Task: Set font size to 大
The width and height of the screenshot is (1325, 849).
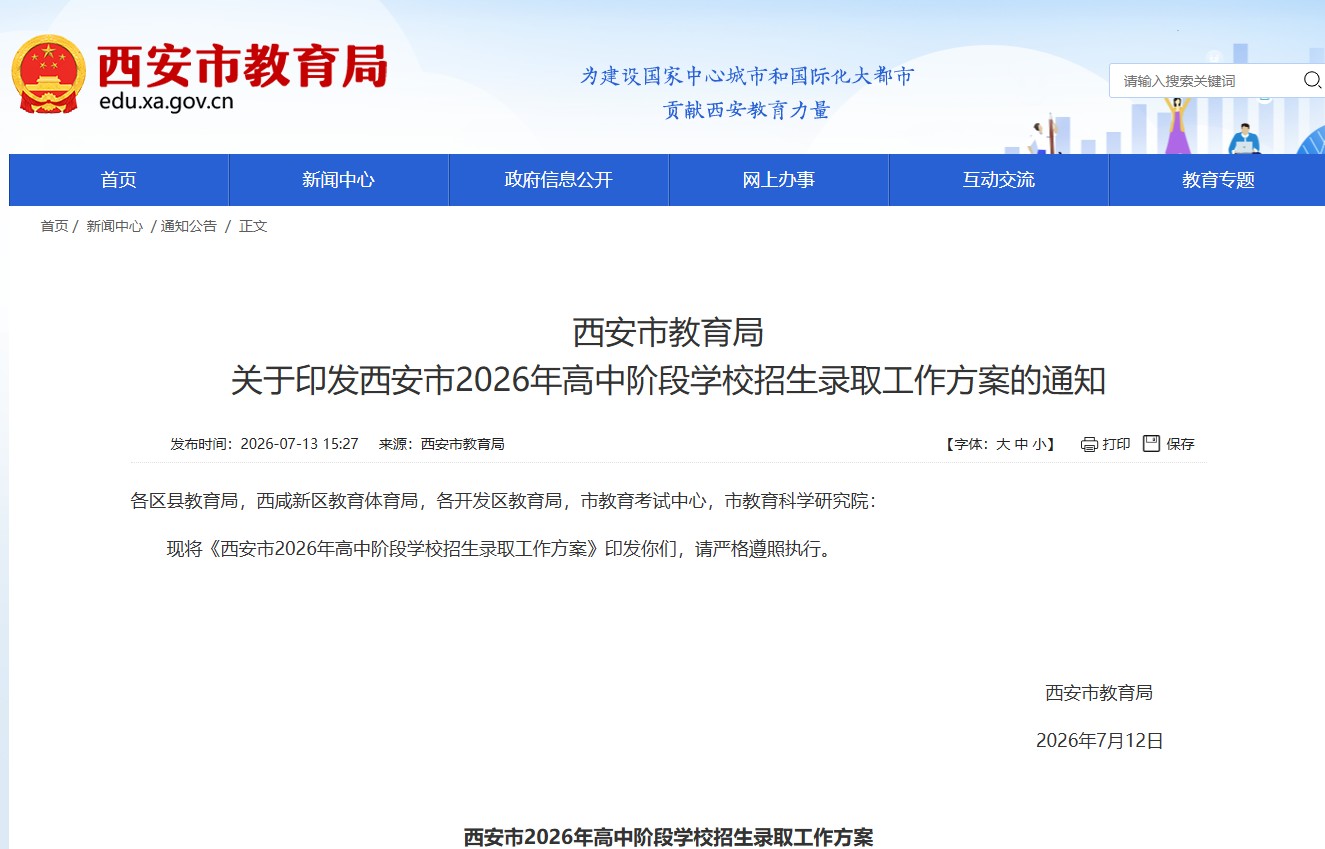Action: pos(1003,444)
